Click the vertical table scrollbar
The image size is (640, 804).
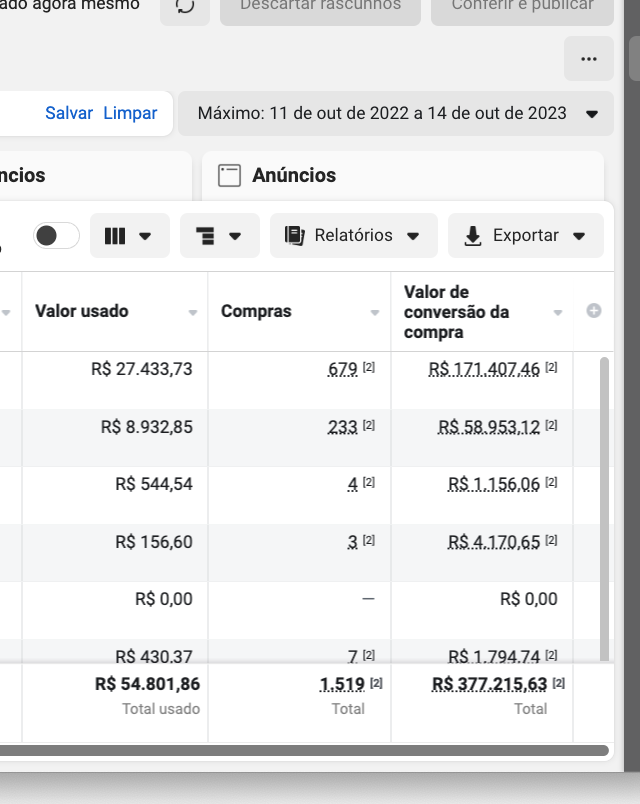pos(604,500)
